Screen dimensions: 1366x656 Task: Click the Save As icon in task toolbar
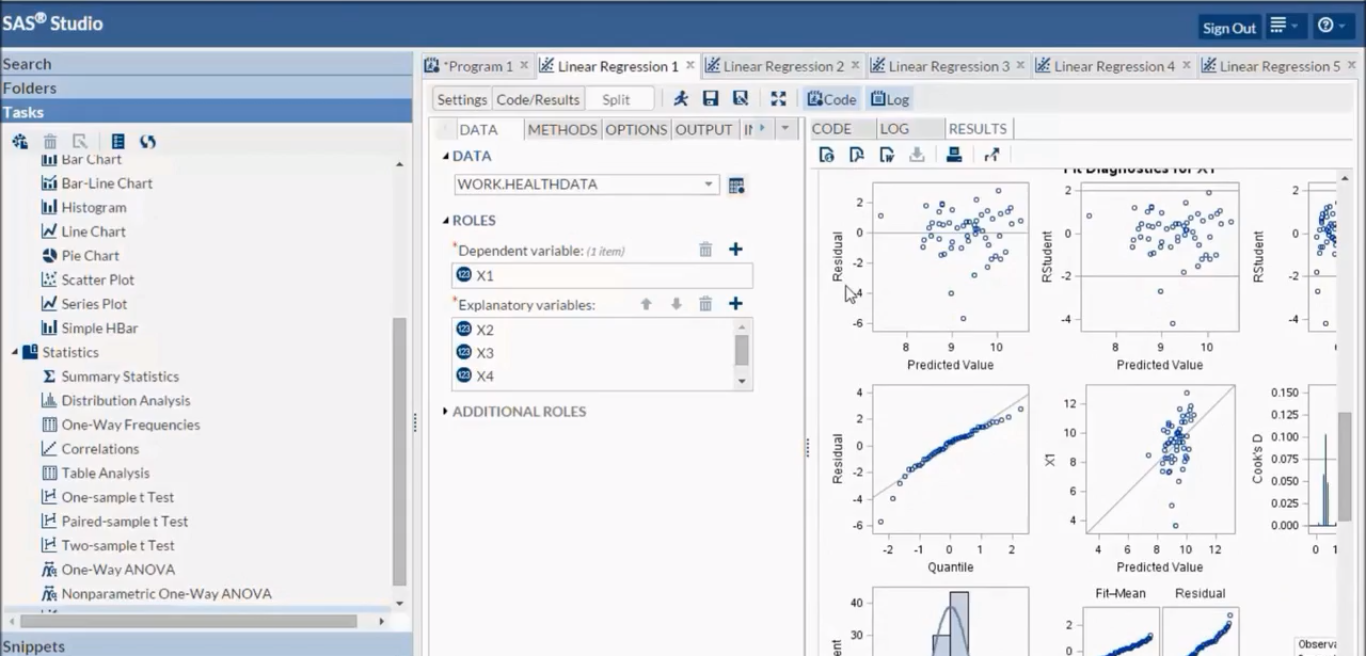pyautogui.click(x=740, y=98)
